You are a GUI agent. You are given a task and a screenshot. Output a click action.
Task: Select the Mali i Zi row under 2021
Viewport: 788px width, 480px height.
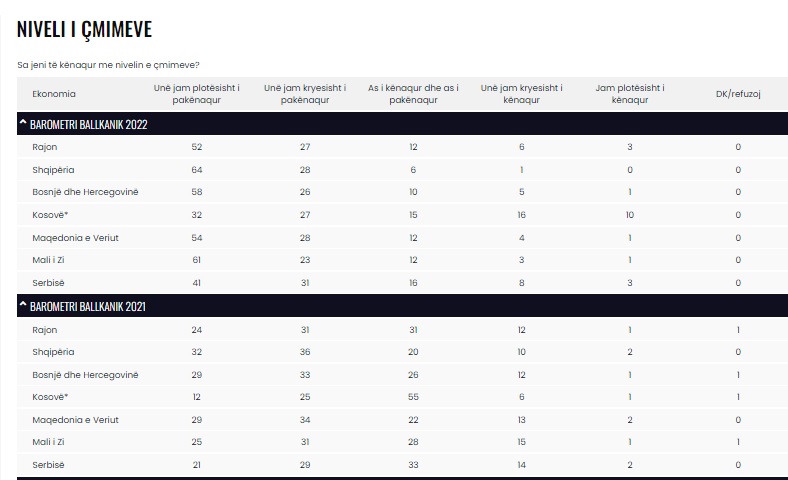pyautogui.click(x=49, y=443)
